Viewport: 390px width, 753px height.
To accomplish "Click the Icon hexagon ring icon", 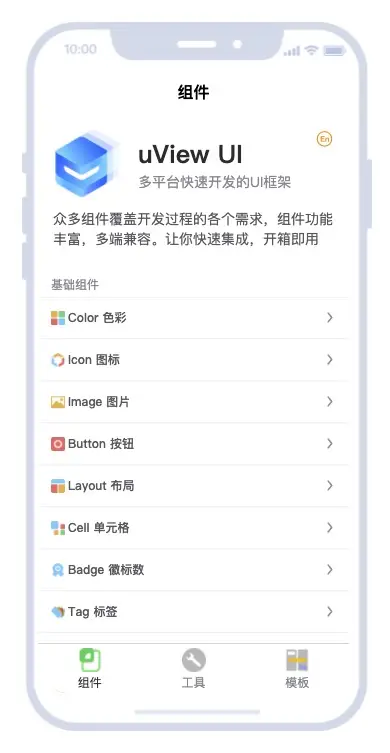I will 58,360.
